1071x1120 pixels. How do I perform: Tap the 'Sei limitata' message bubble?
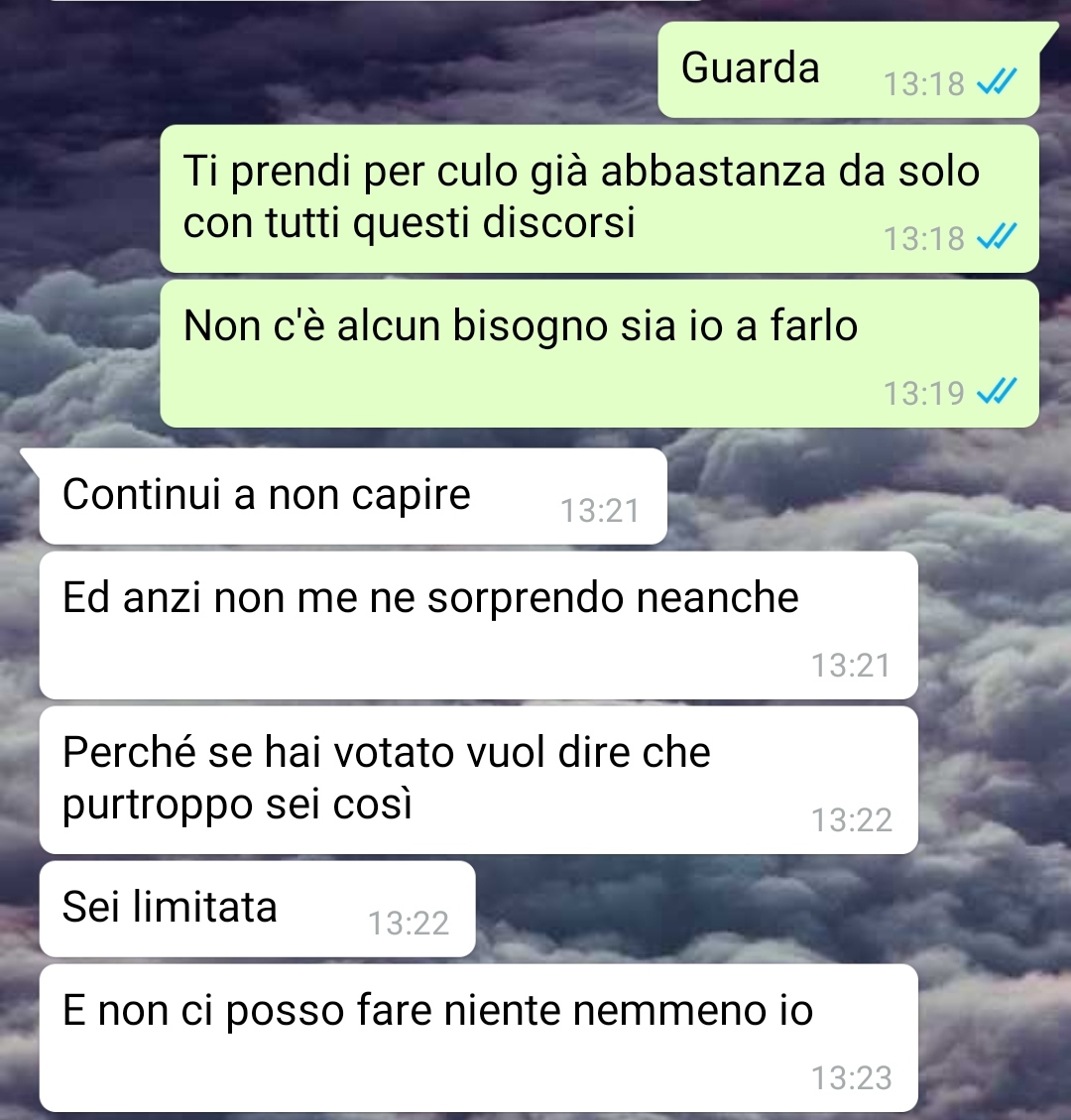point(257,909)
